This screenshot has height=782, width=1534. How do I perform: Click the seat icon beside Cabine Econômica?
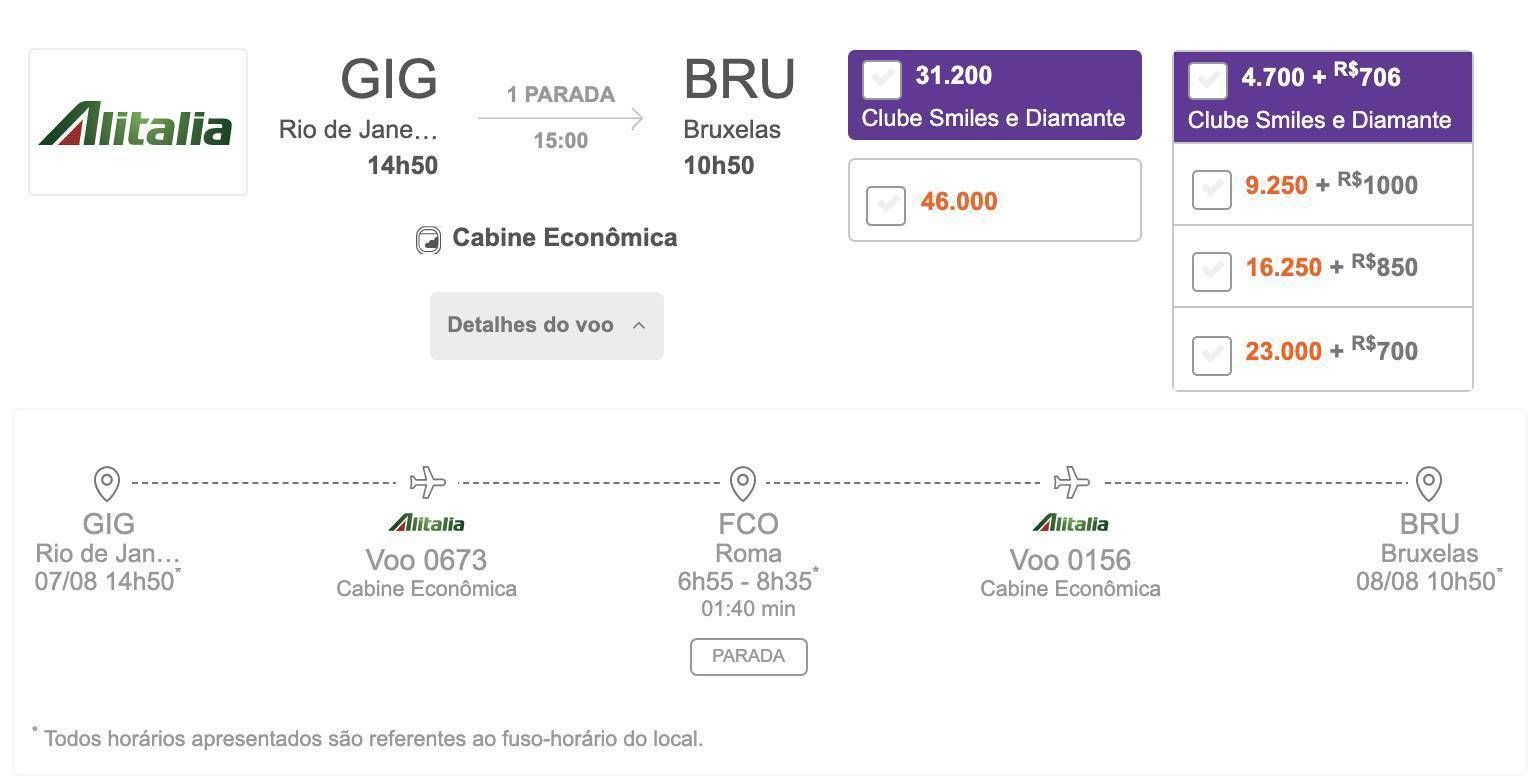[428, 240]
